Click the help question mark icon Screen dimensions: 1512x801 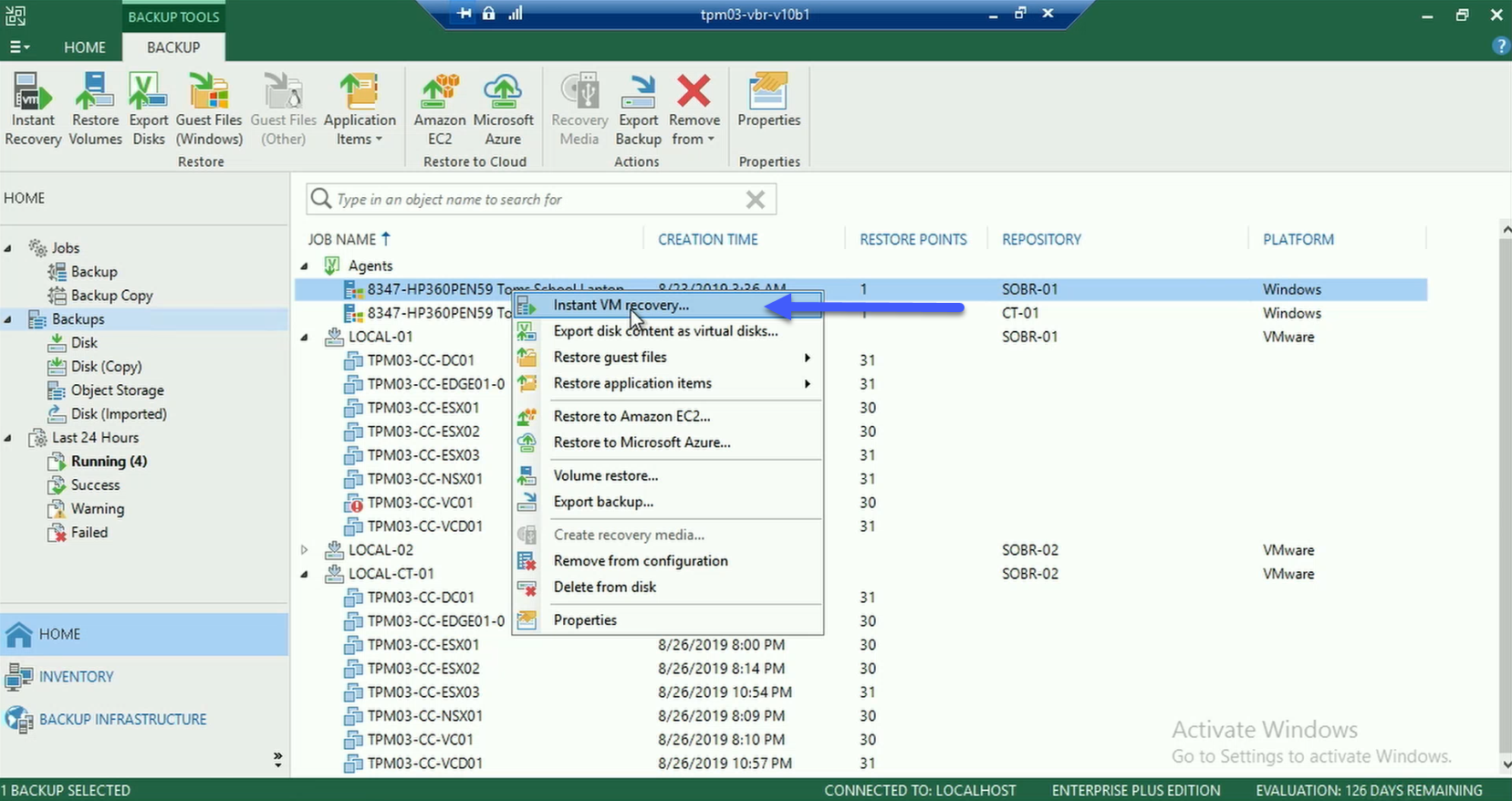1500,47
